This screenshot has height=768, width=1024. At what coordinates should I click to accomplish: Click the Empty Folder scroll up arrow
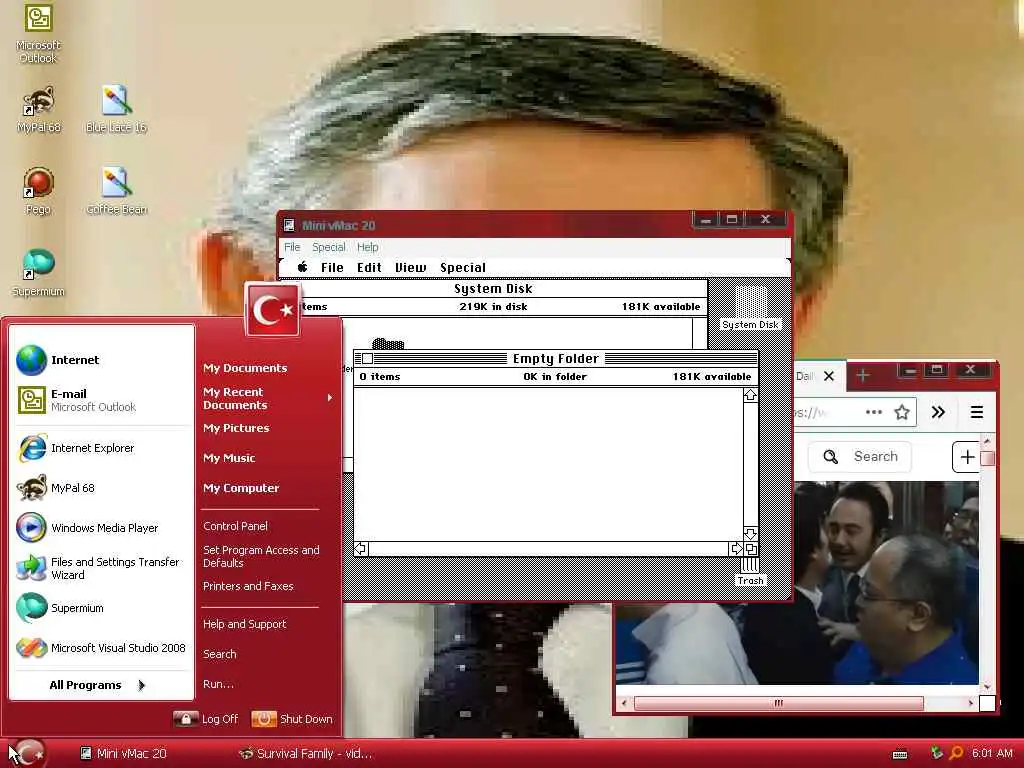(750, 395)
